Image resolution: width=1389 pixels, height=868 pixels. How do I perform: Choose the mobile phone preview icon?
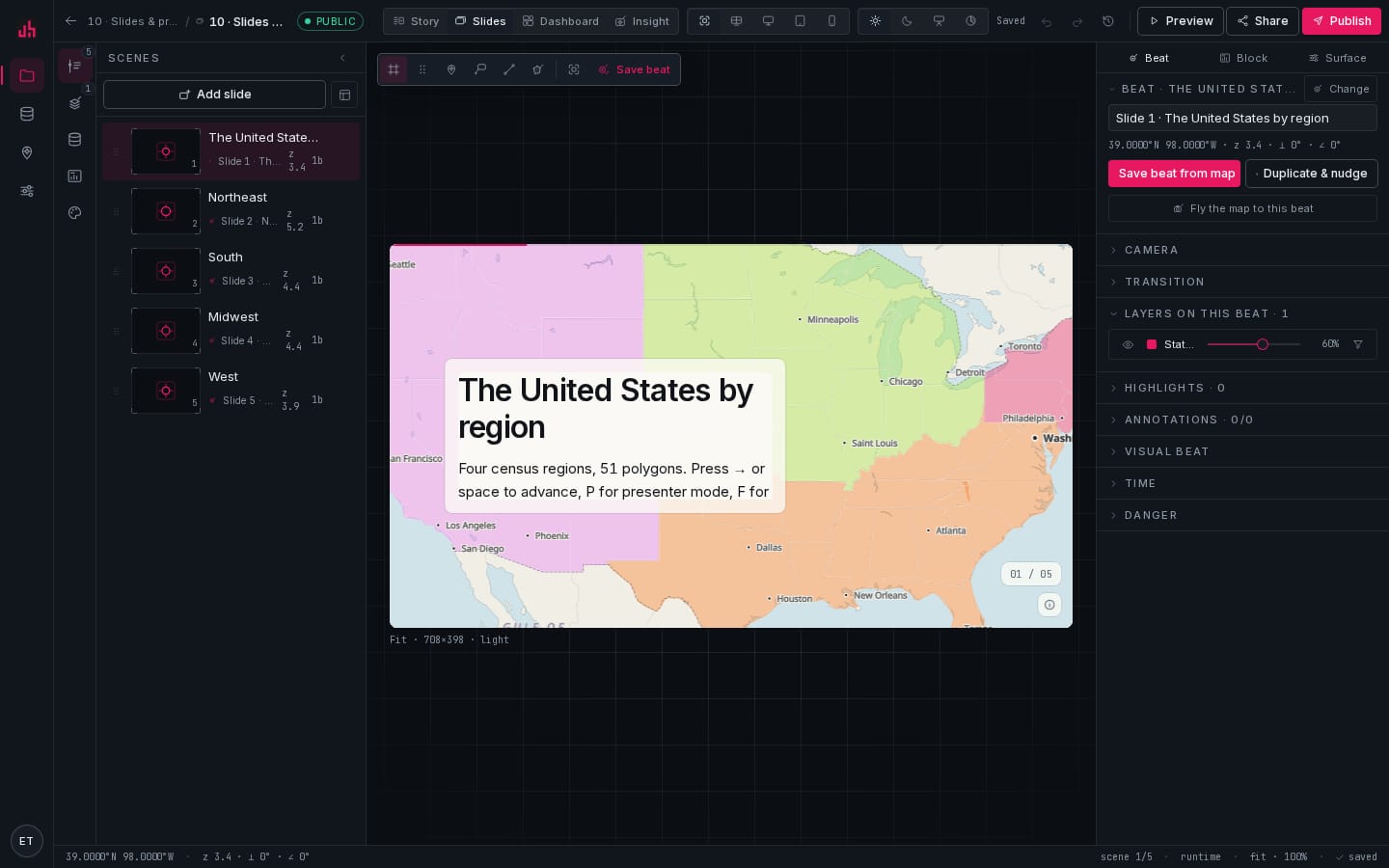coord(832,21)
